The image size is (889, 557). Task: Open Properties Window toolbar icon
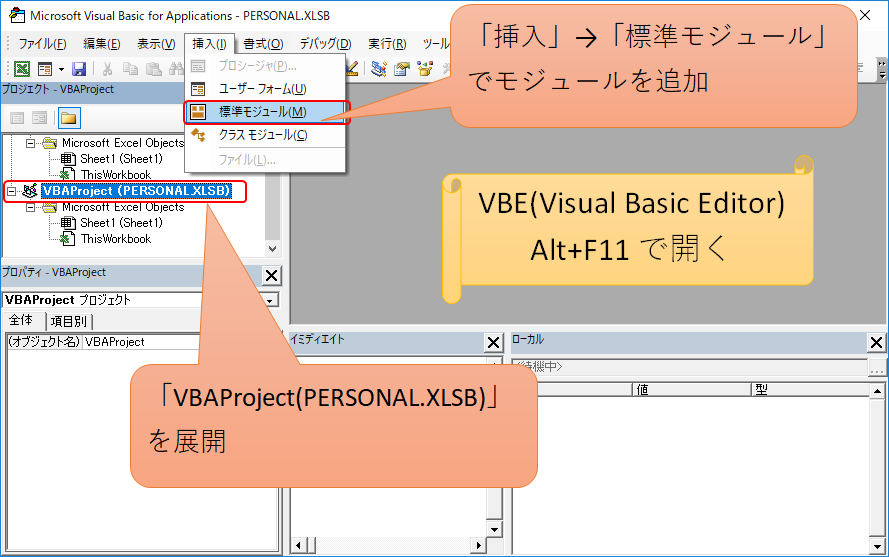point(402,69)
